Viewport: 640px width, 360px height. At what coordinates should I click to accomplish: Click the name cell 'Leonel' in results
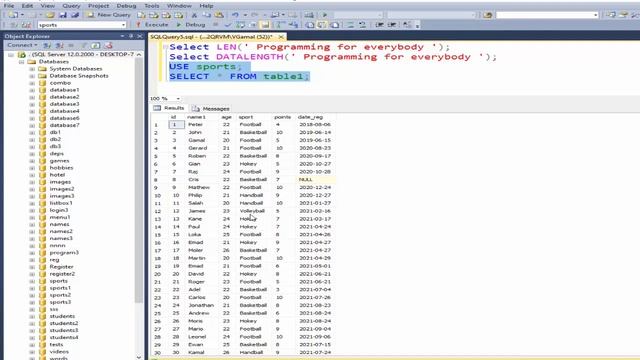point(197,337)
